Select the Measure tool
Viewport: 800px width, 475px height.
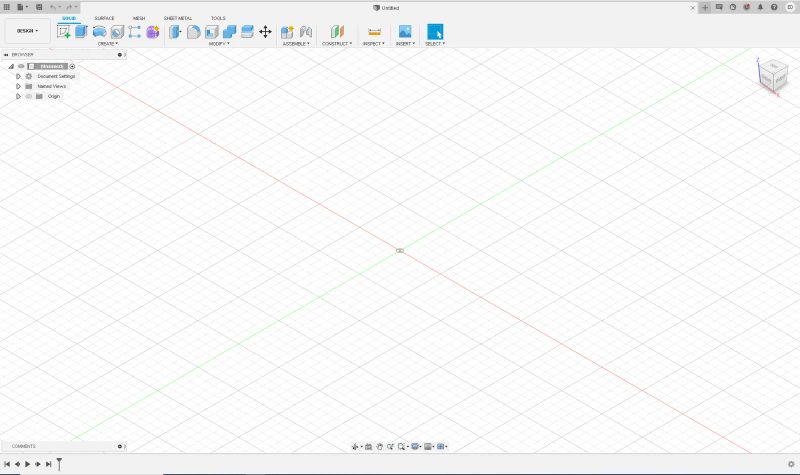(374, 32)
